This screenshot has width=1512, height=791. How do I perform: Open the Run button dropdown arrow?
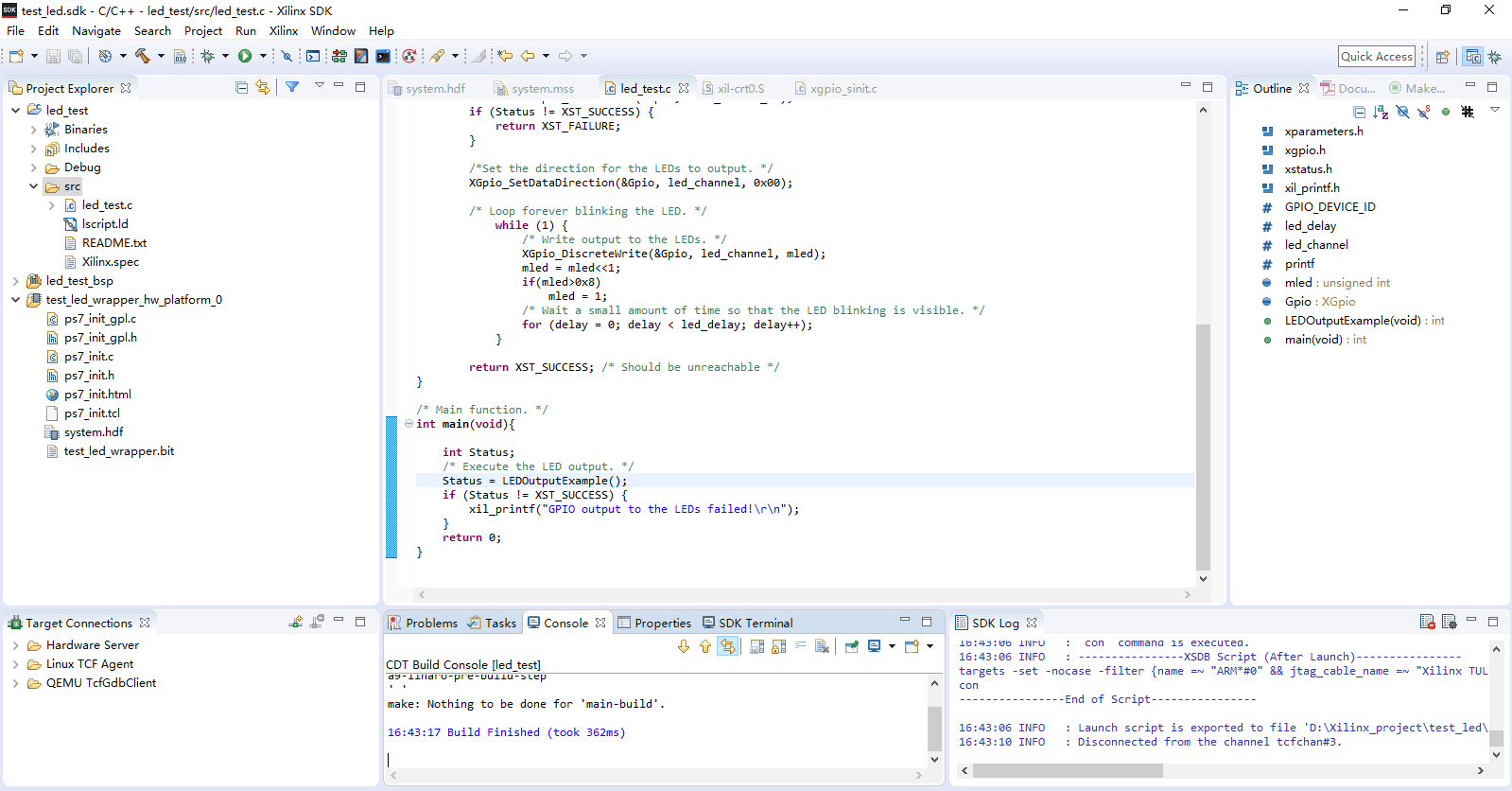click(x=263, y=56)
